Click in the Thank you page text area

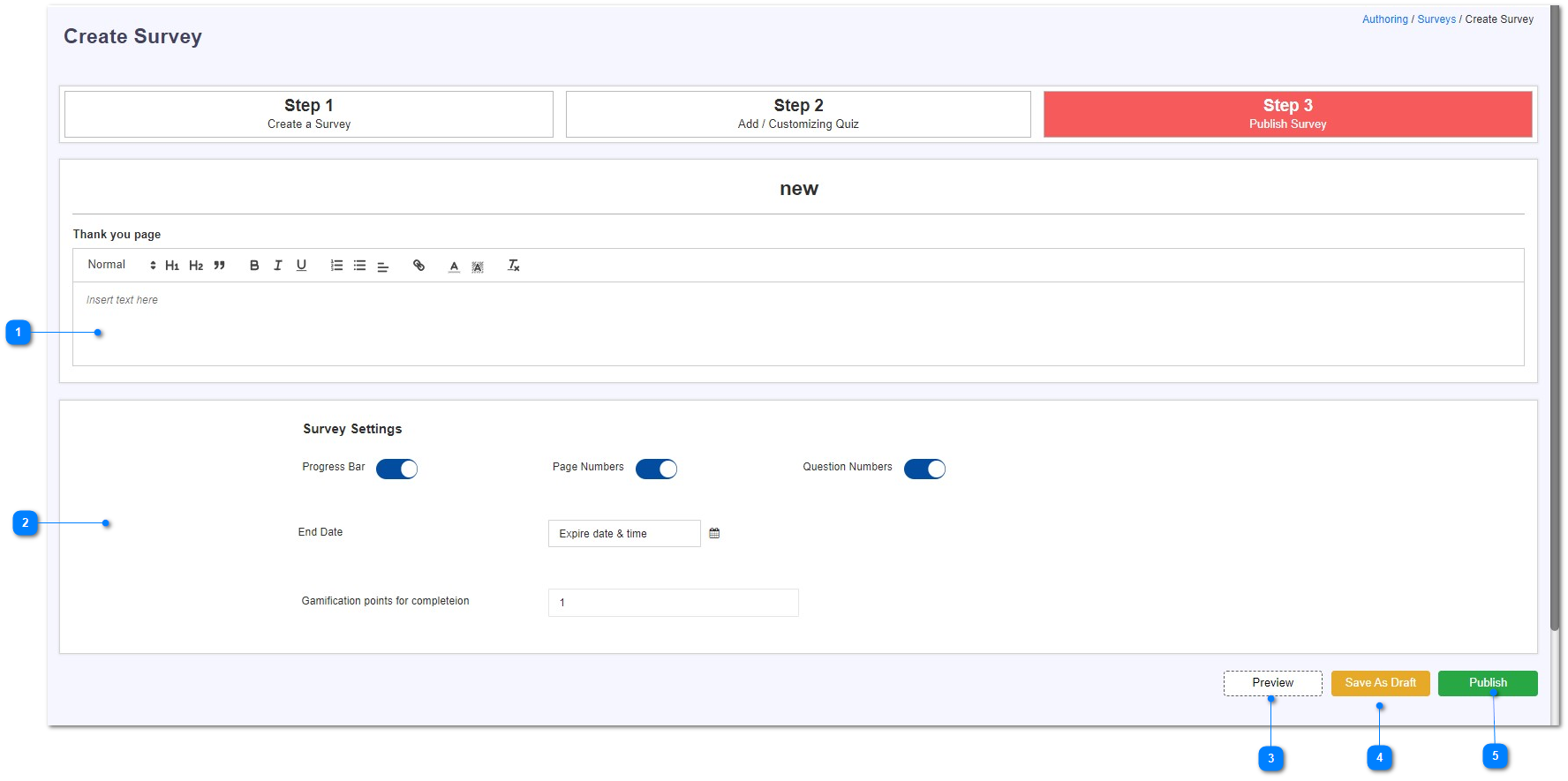pos(798,323)
